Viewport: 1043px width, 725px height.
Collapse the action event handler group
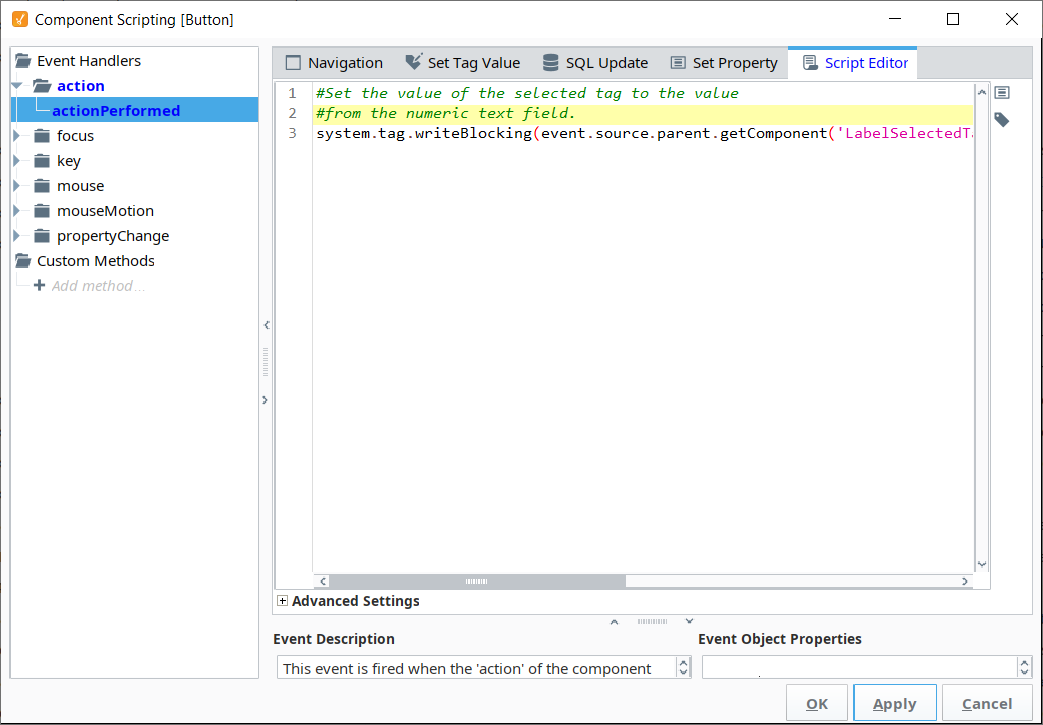[x=16, y=86]
